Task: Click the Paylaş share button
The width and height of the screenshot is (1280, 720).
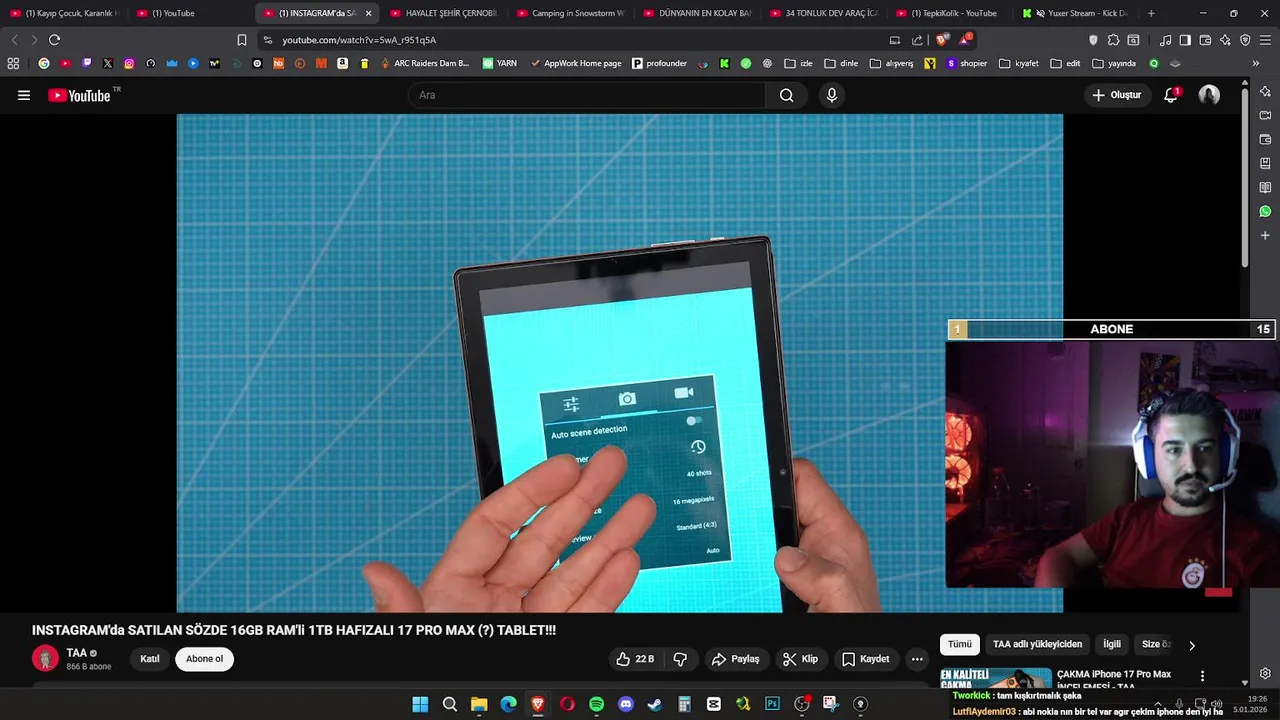Action: [735, 659]
